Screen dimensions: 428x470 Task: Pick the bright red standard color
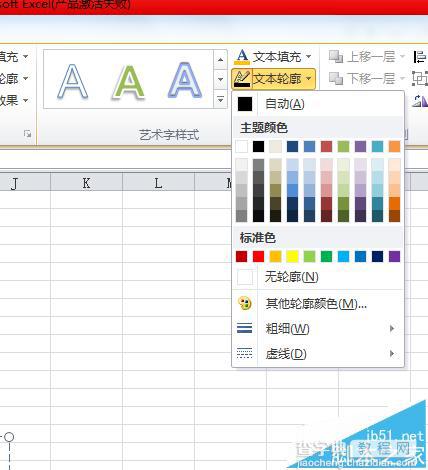pos(259,256)
